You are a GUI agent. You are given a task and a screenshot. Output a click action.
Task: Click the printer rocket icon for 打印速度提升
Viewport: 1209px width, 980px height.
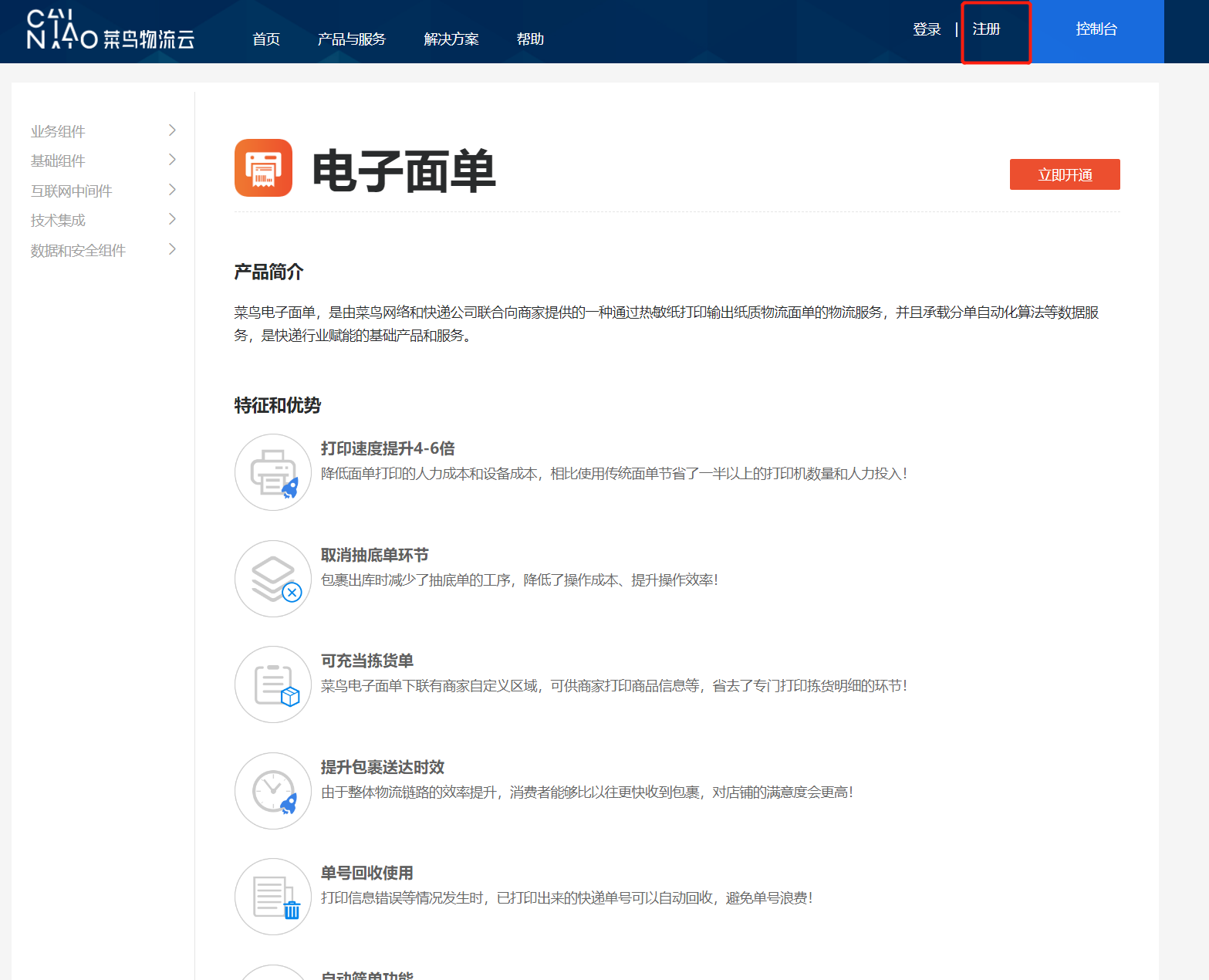click(x=273, y=472)
